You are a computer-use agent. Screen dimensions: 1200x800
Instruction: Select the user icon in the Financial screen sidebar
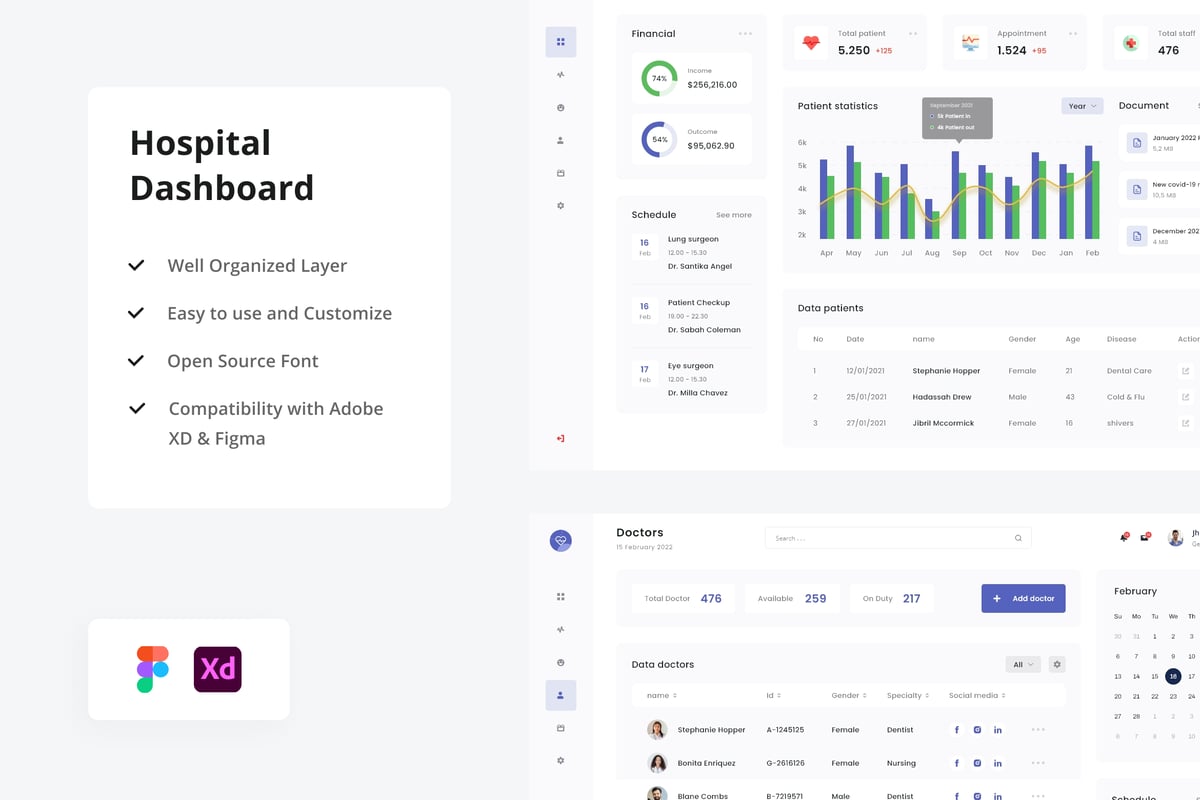[x=560, y=140]
